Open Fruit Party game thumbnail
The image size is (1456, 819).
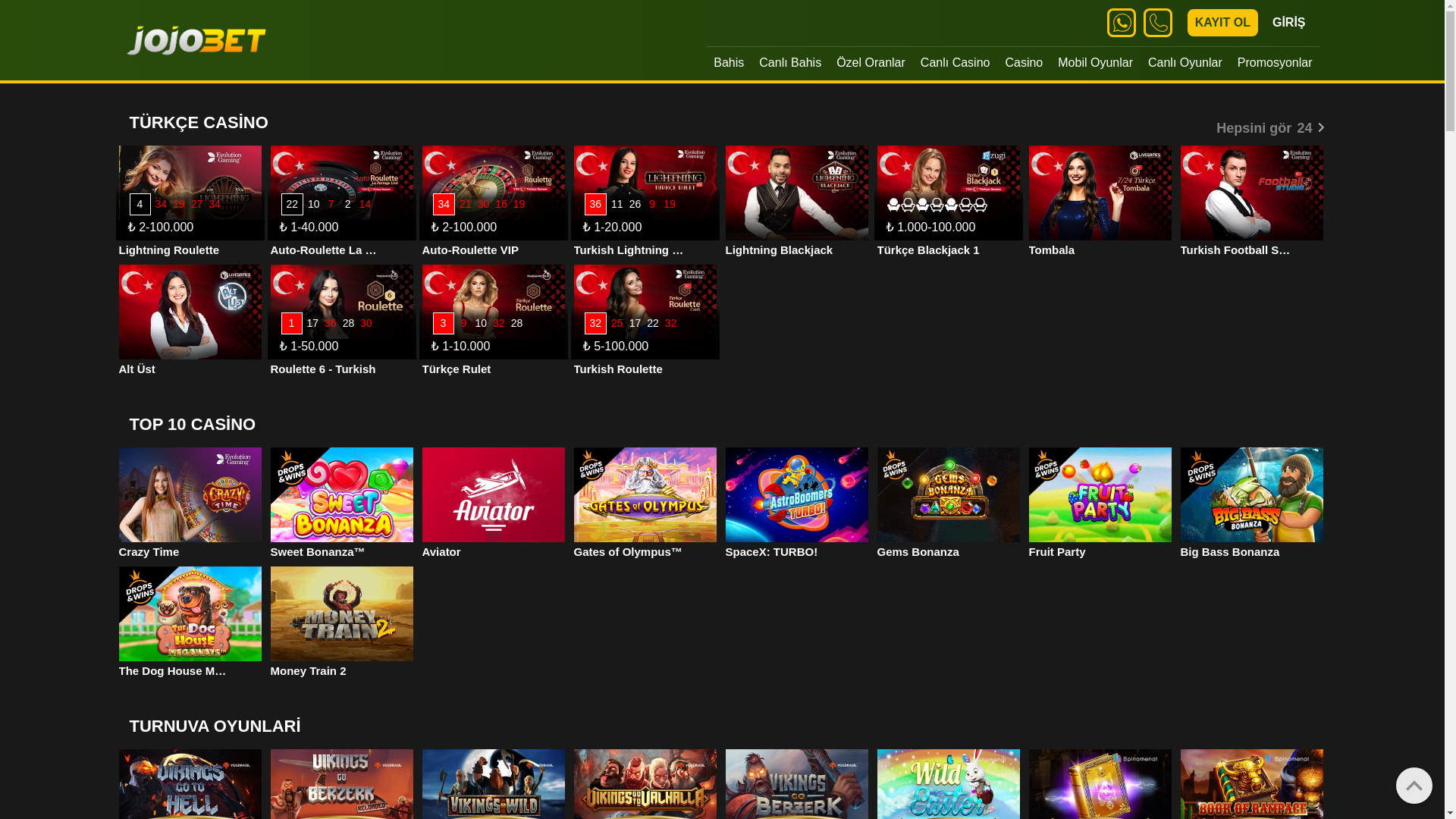(1100, 494)
